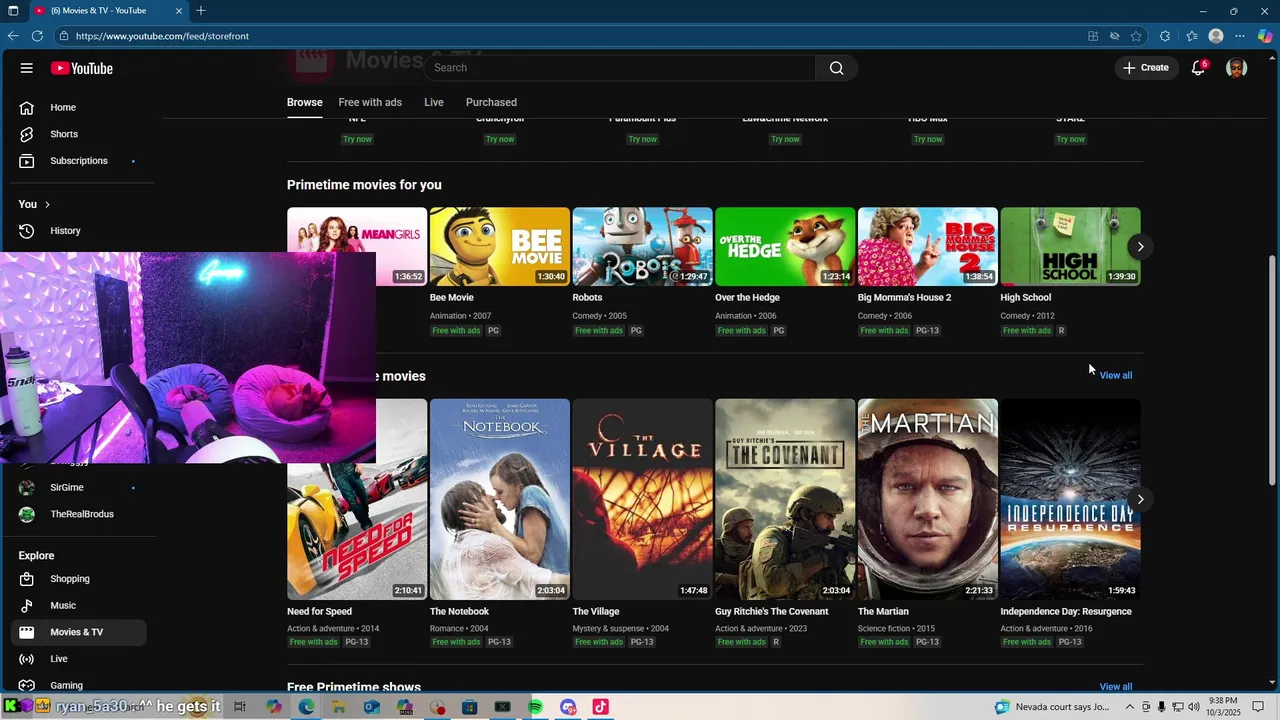Image resolution: width=1280 pixels, height=720 pixels.
Task: Show next Primetime movies with arrow
Action: (x=1140, y=246)
